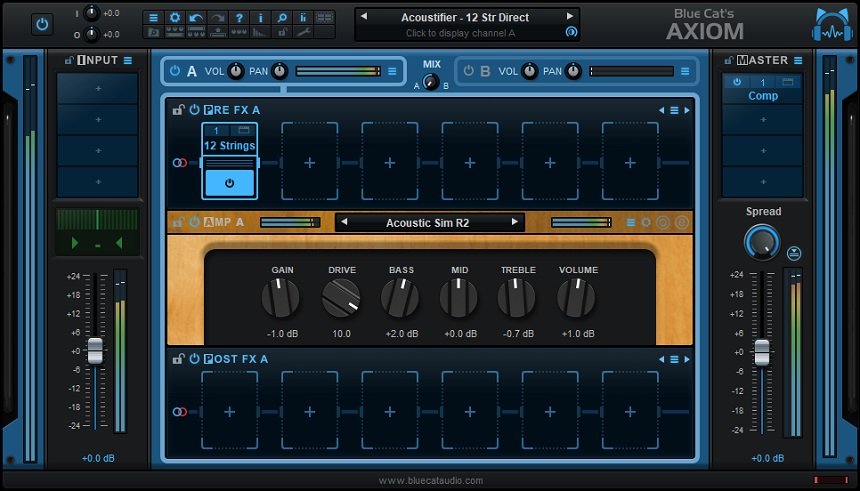Image resolution: width=860 pixels, height=491 pixels.
Task: Open www.bluecataudio.com link in footer
Action: click(x=431, y=481)
